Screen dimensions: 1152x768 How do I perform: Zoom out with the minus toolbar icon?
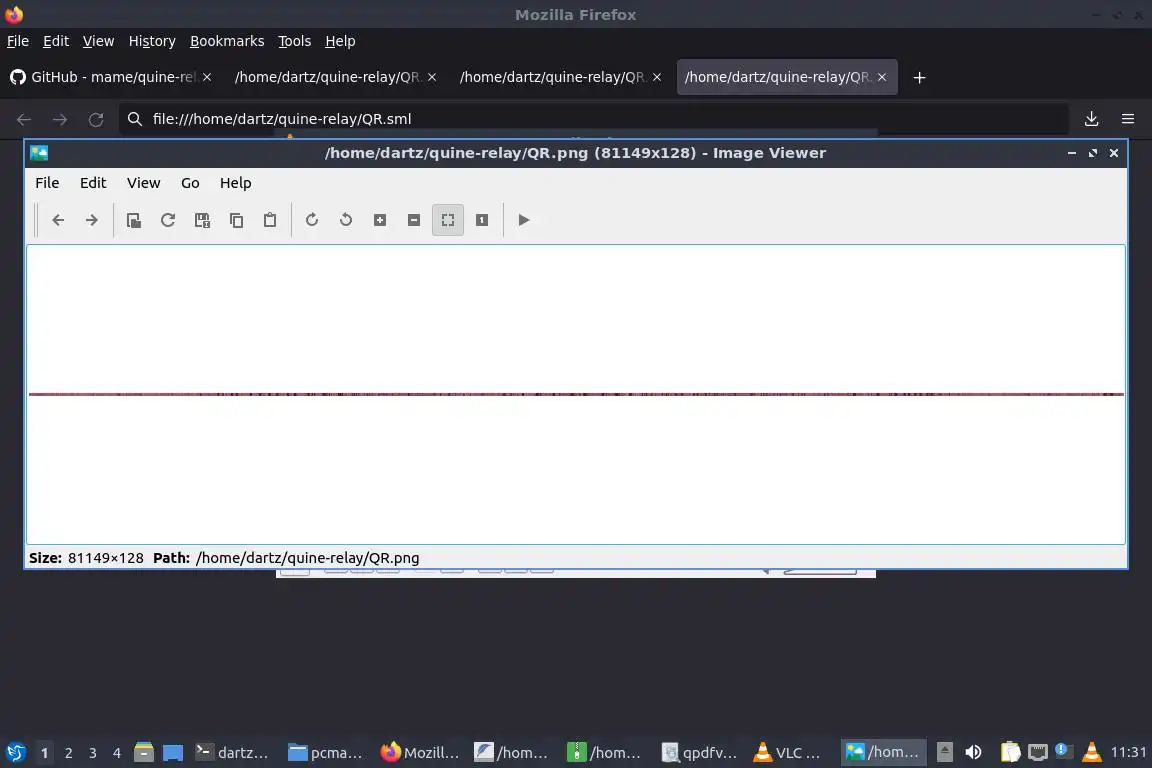tap(414, 220)
